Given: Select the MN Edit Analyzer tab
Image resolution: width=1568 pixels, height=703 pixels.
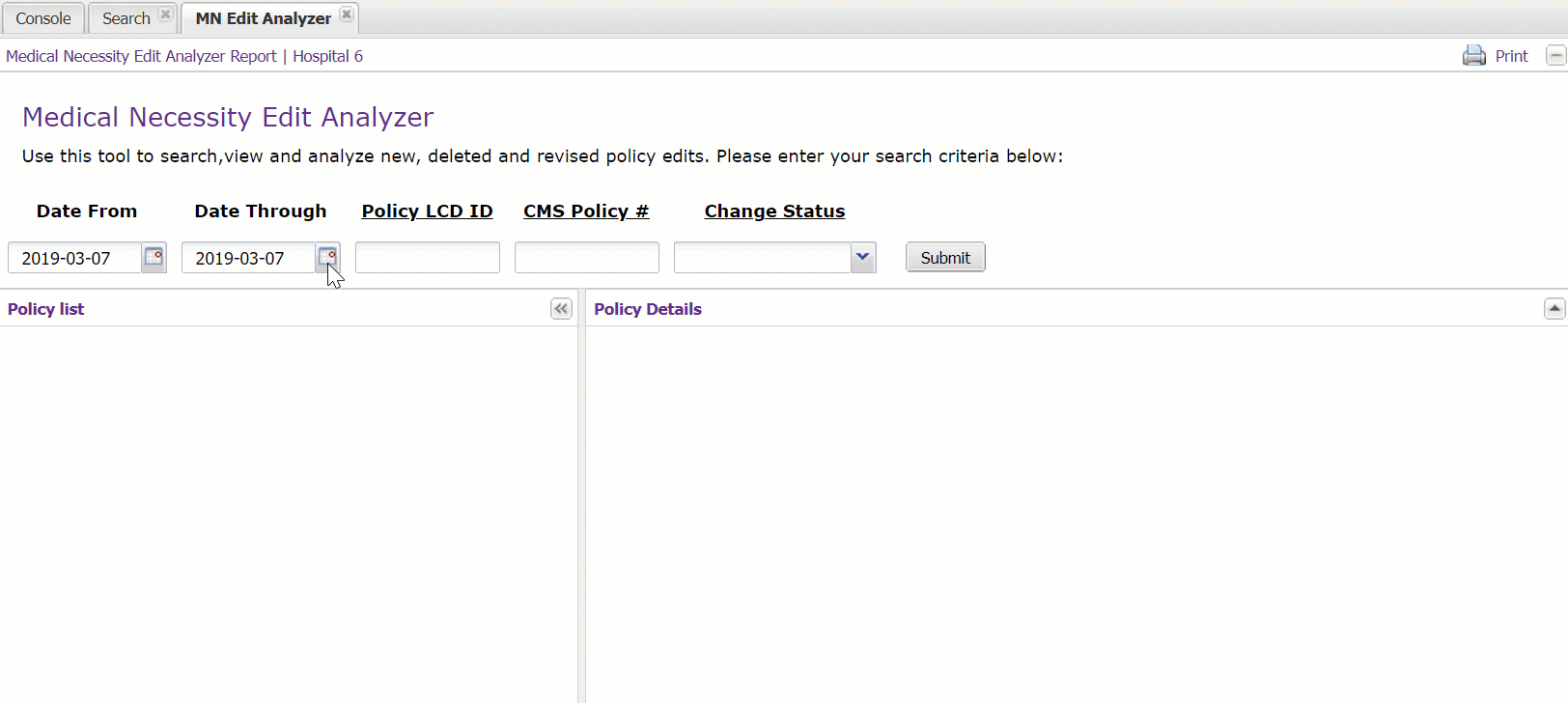Looking at the screenshot, I should tap(263, 18).
